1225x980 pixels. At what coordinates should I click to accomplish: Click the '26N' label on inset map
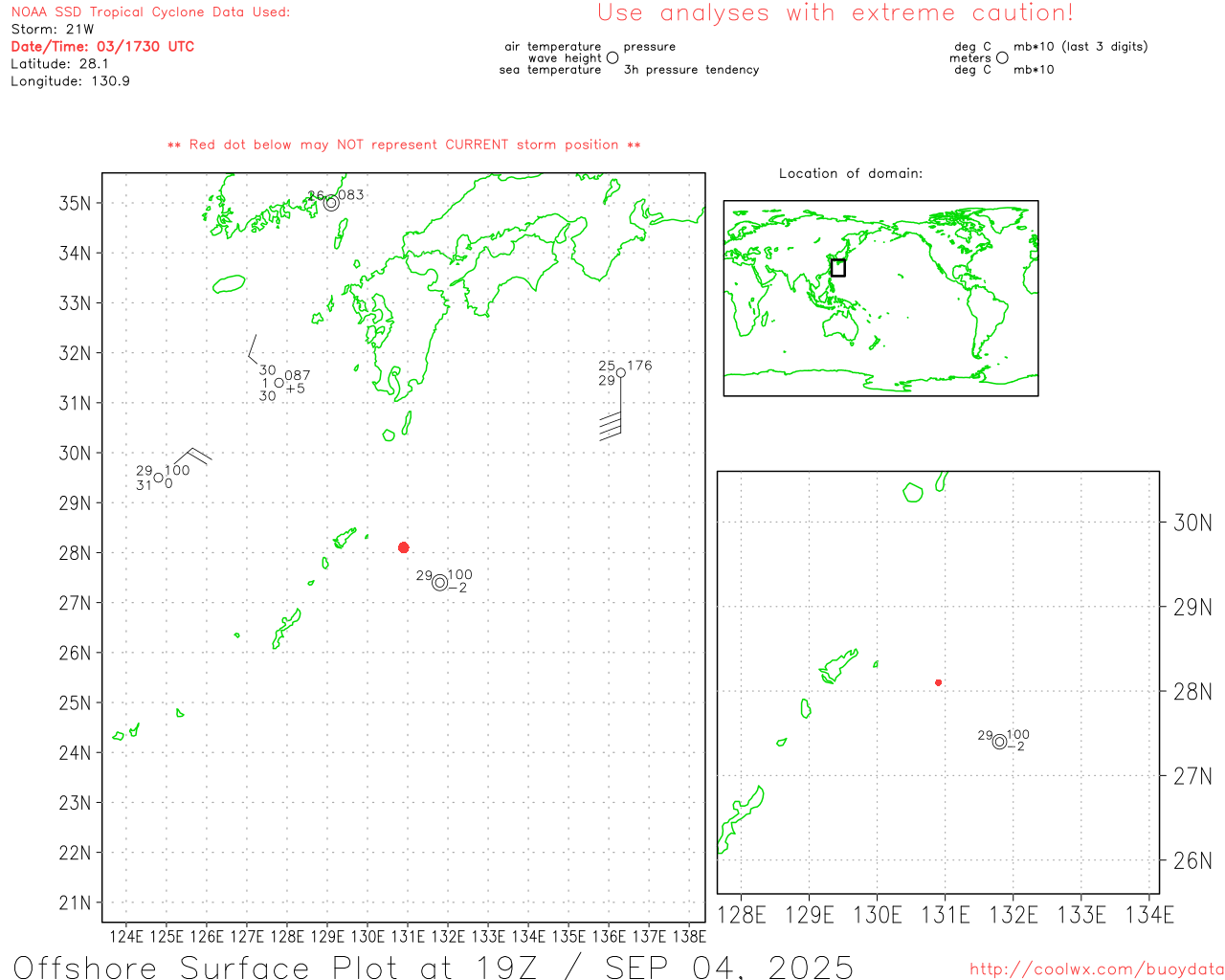(x=1192, y=860)
